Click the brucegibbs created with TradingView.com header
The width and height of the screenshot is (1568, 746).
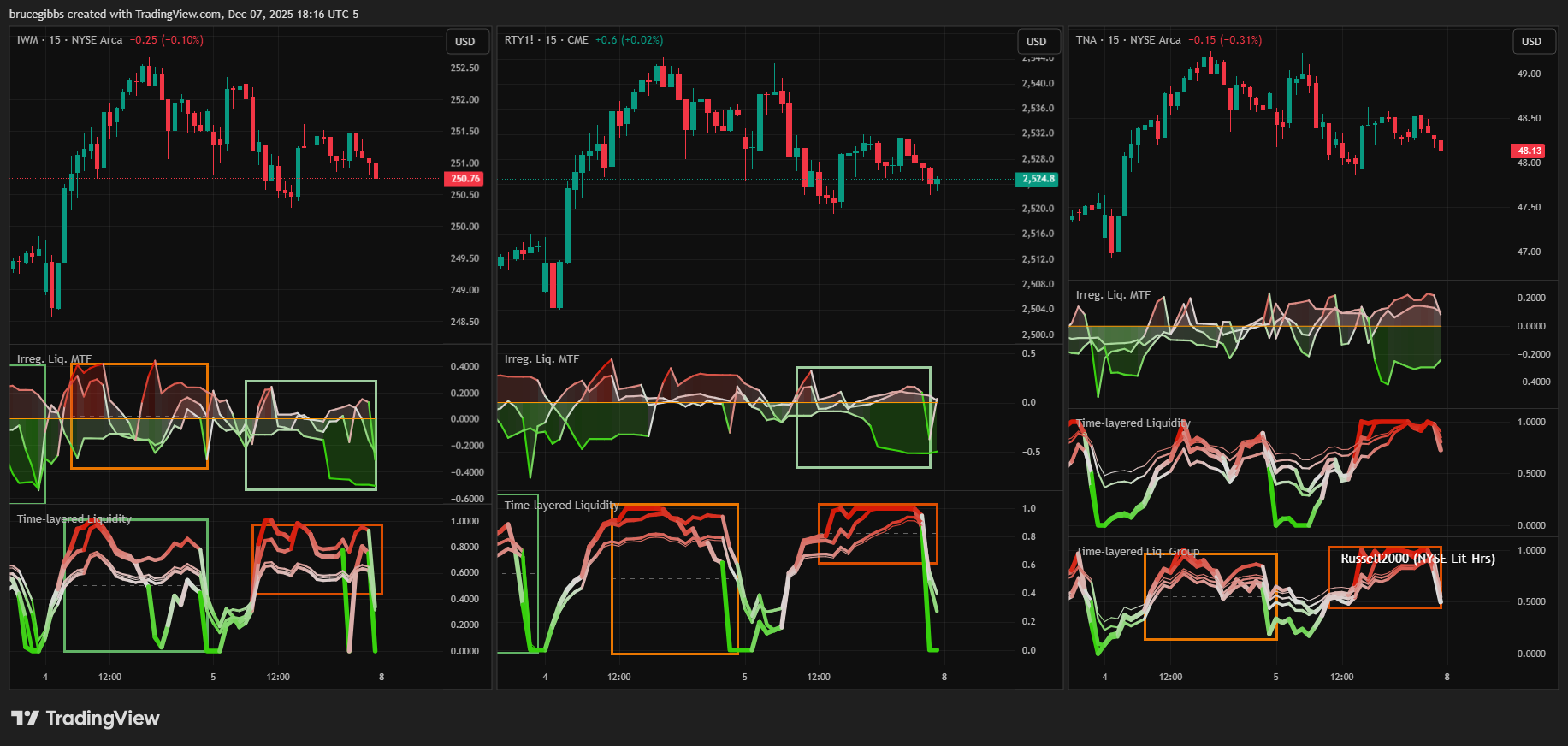[184, 14]
